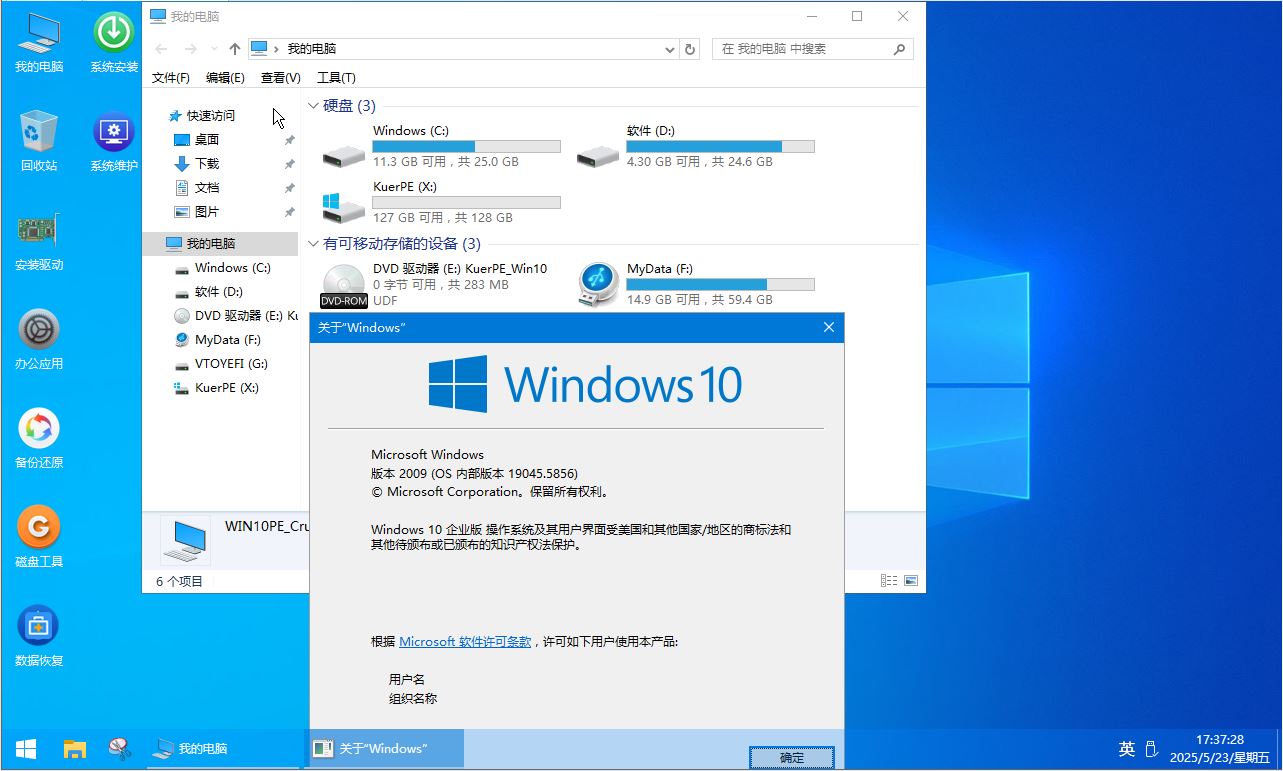Open the recent locations dropdown arrow
Screen dimensions: 1283x771
point(213,49)
